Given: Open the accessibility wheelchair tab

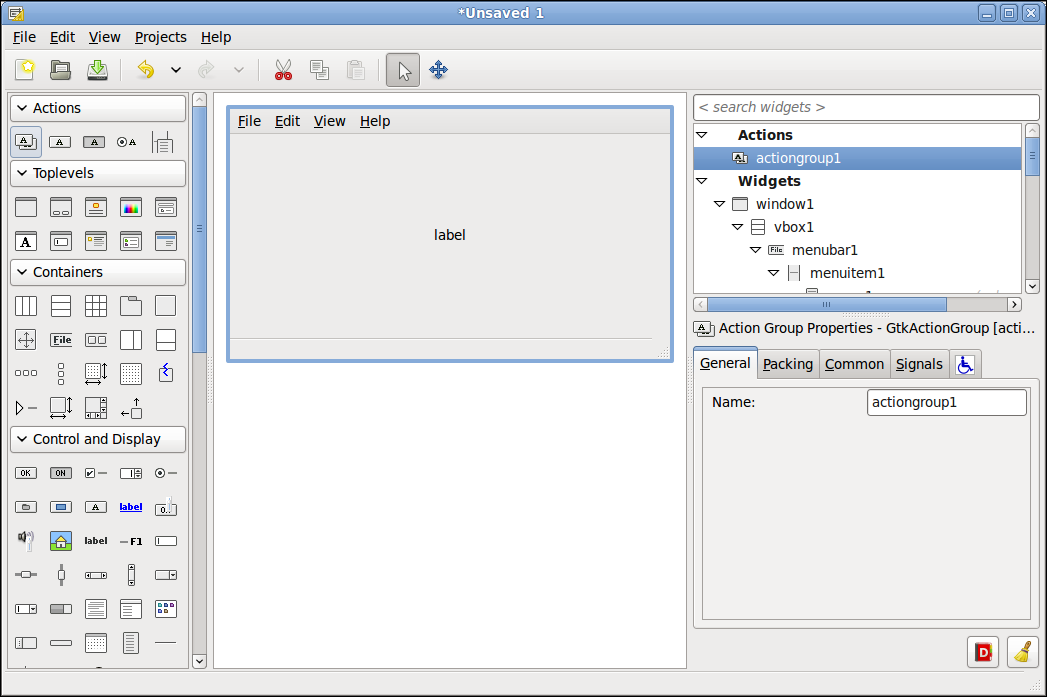Looking at the screenshot, I should coord(965,365).
